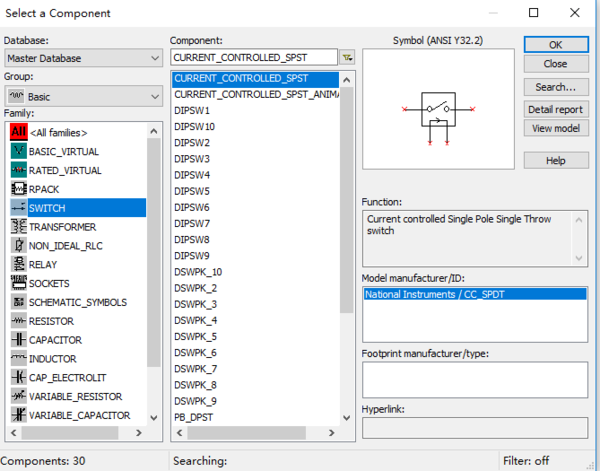The height and width of the screenshot is (471, 600).
Task: Select DSWPK_8 in component list
Action: 256,385
